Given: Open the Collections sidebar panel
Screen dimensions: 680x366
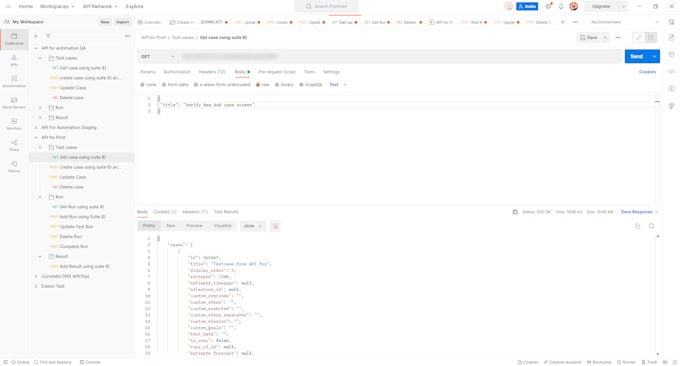Looking at the screenshot, I should [14, 39].
